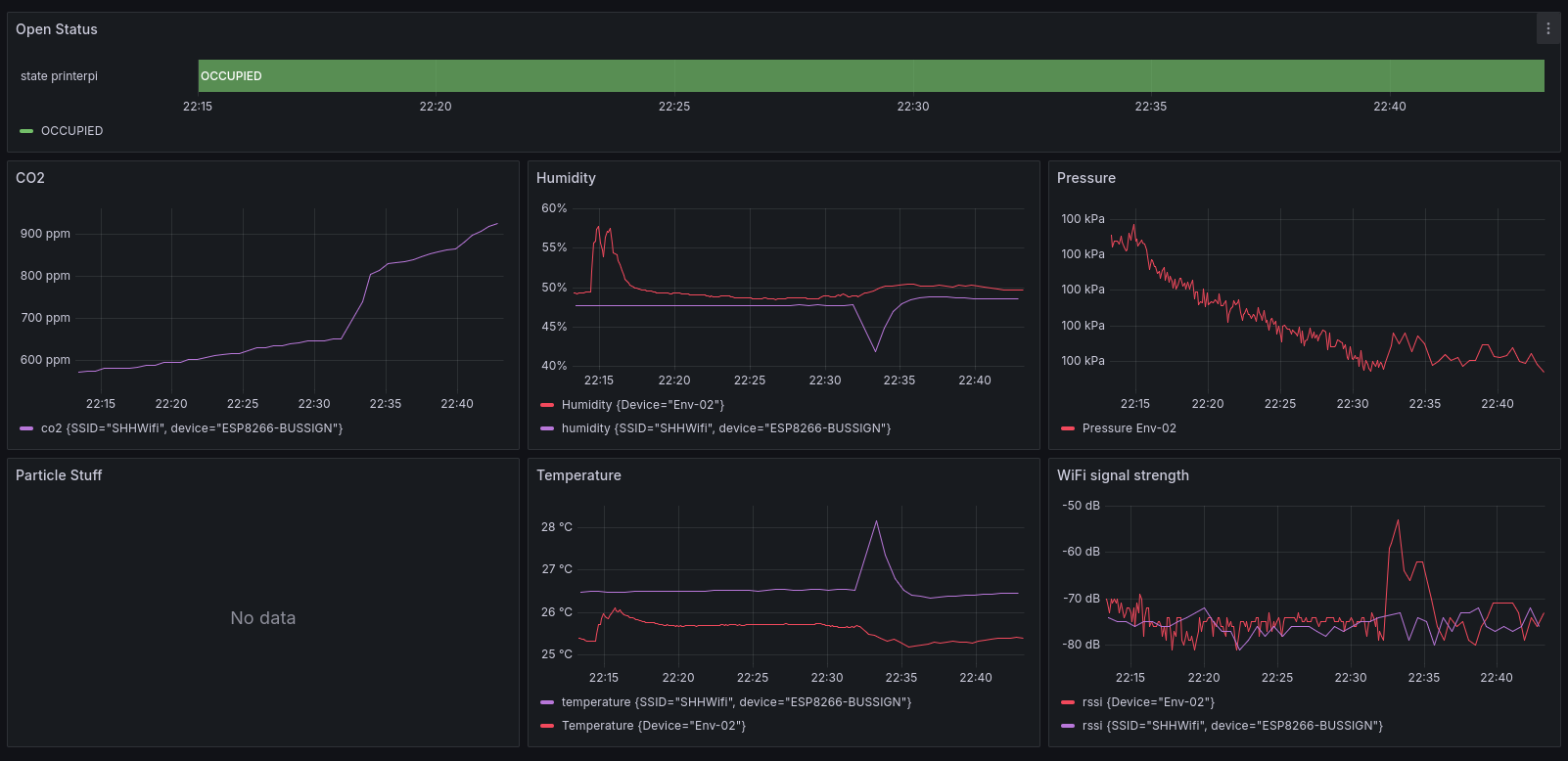Click the '900 ppm' CO2 axis label
Screen dimensions: 1568x761
(45, 234)
